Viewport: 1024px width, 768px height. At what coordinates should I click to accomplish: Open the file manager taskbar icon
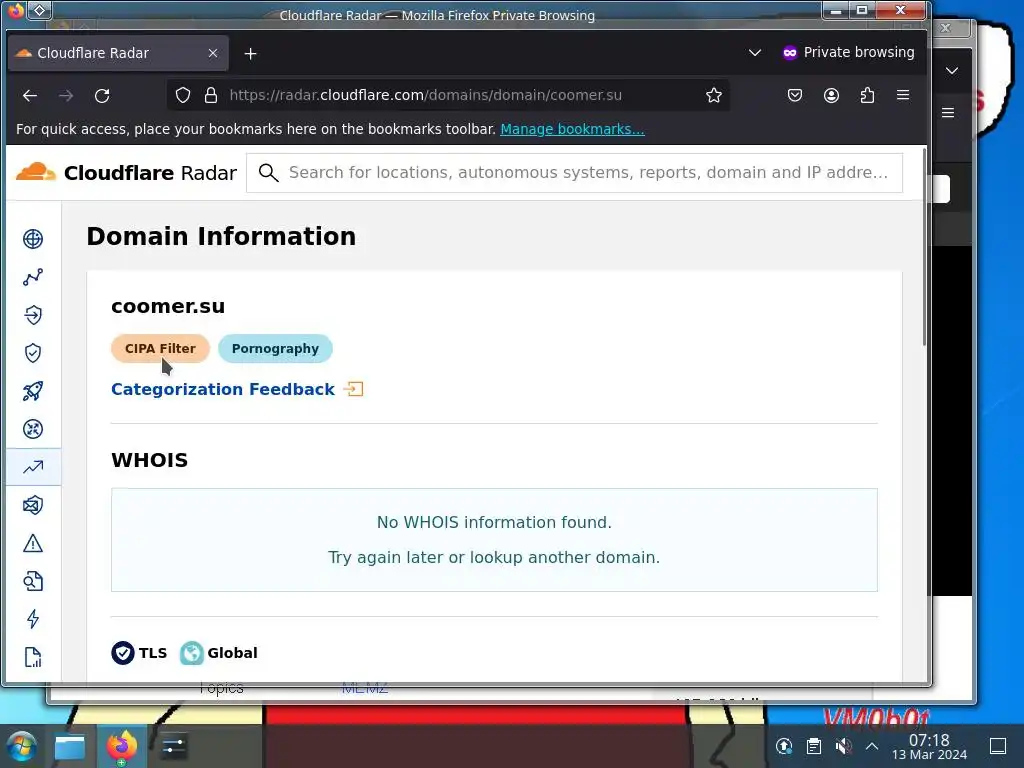point(70,746)
